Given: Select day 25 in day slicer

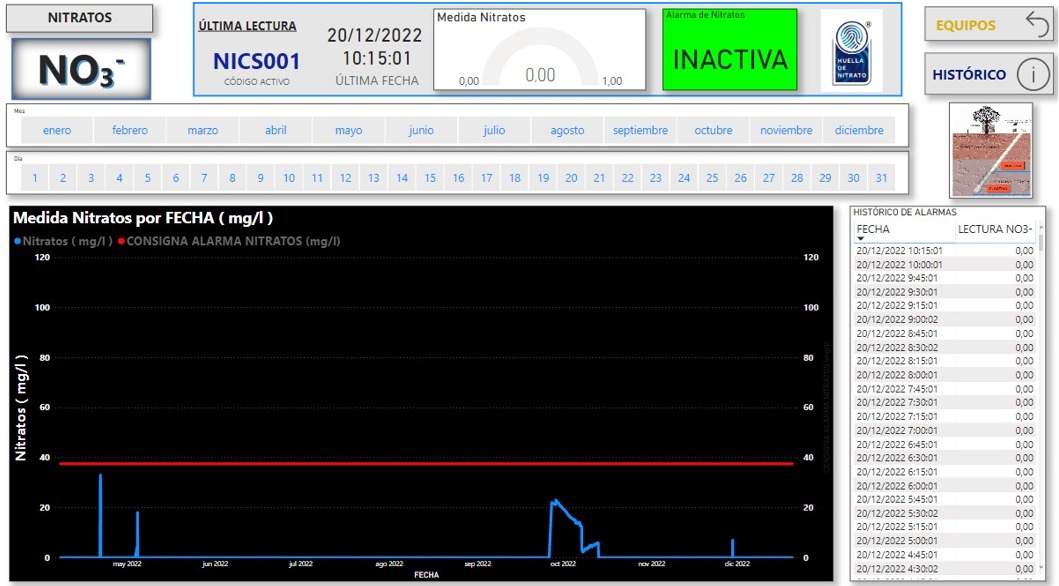Looking at the screenshot, I should [713, 178].
